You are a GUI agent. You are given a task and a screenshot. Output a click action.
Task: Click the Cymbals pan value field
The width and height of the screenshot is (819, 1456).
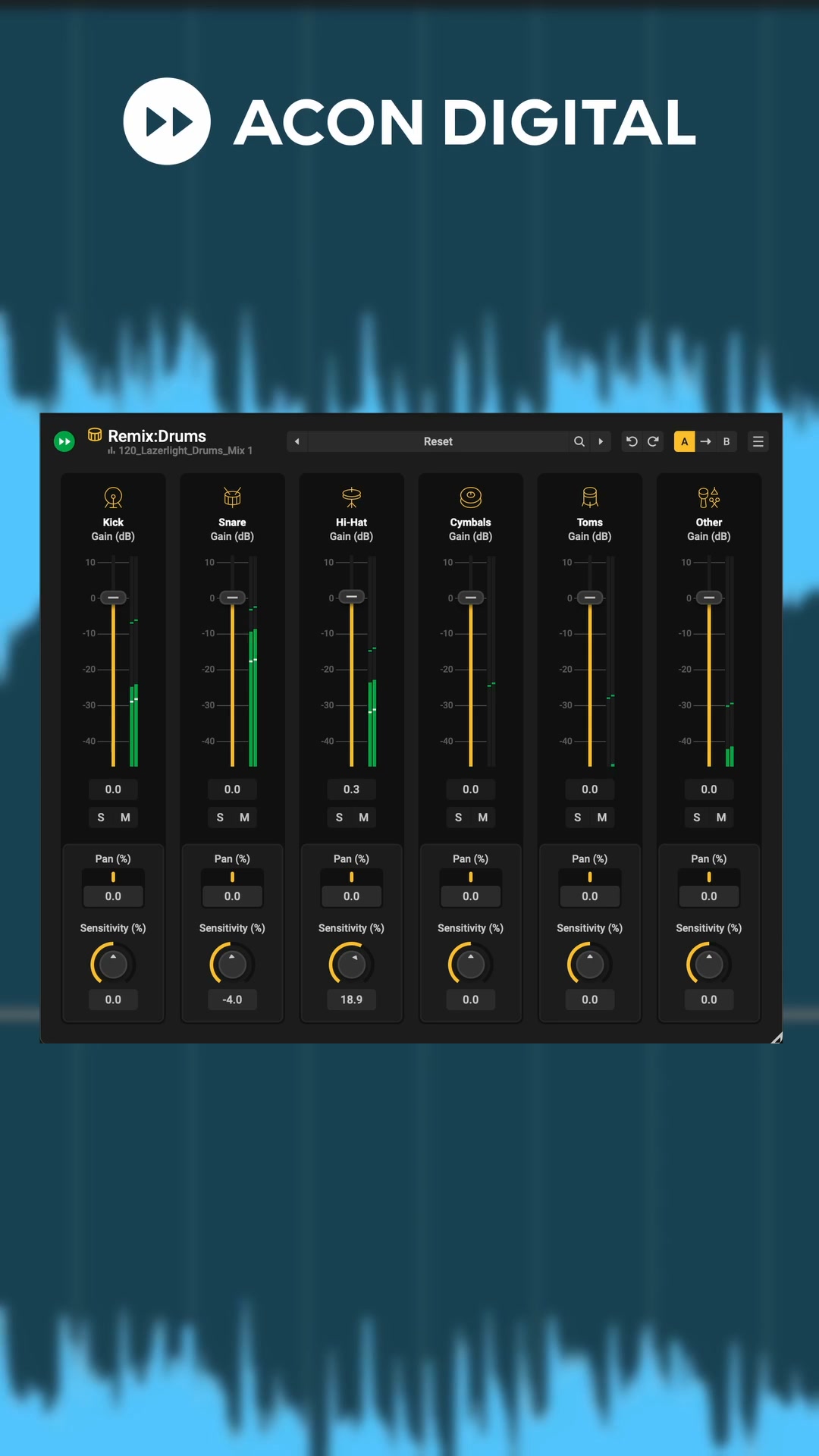471,896
